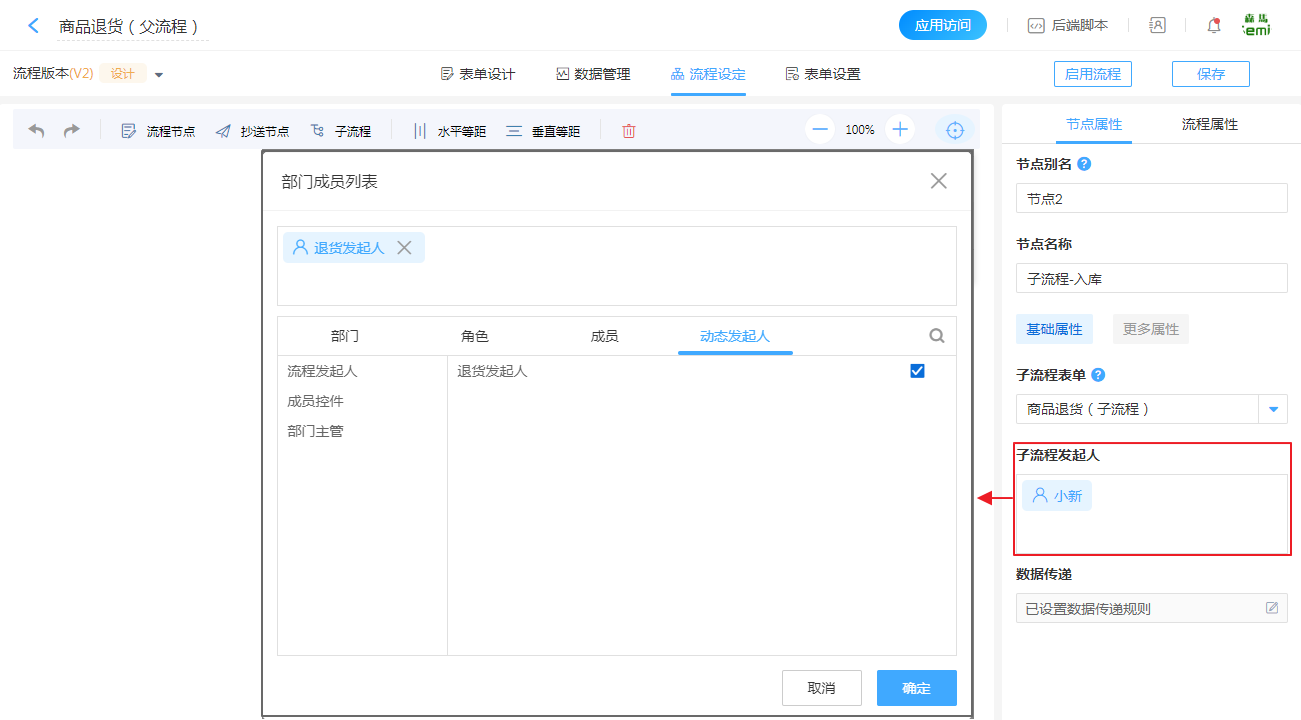Click the 节点名称 input field
The height and width of the screenshot is (720, 1301).
click(x=1151, y=278)
